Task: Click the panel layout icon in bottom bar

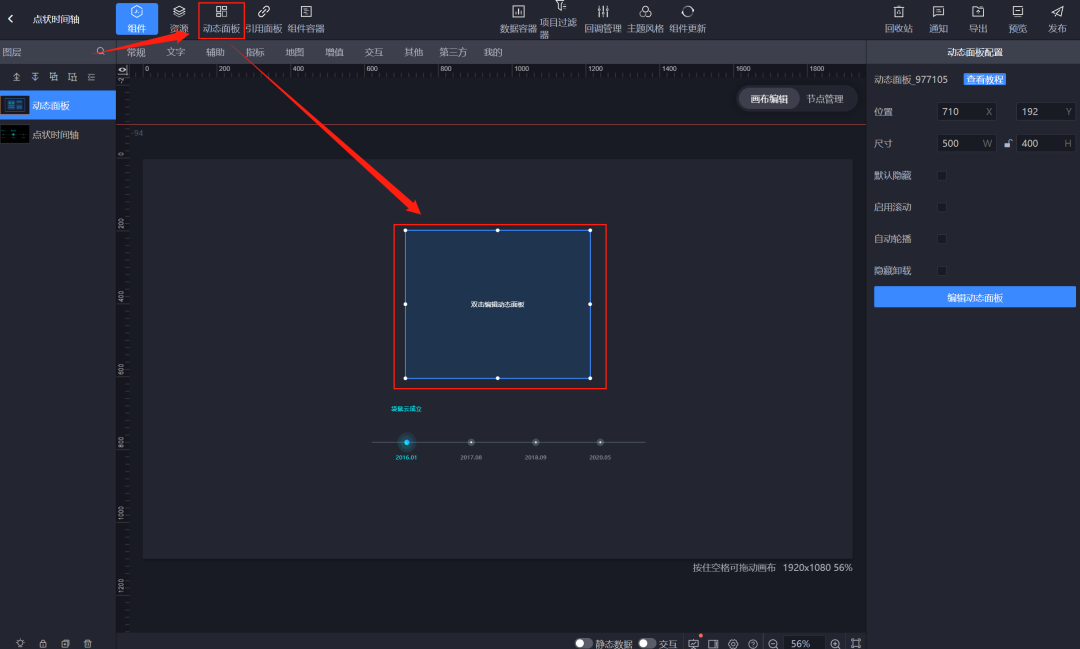Action: tap(714, 643)
